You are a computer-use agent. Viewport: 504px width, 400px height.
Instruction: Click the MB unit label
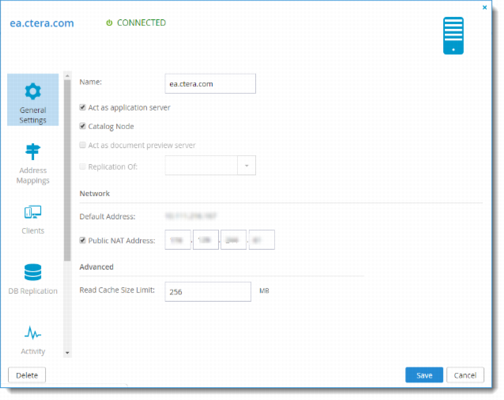coord(264,291)
